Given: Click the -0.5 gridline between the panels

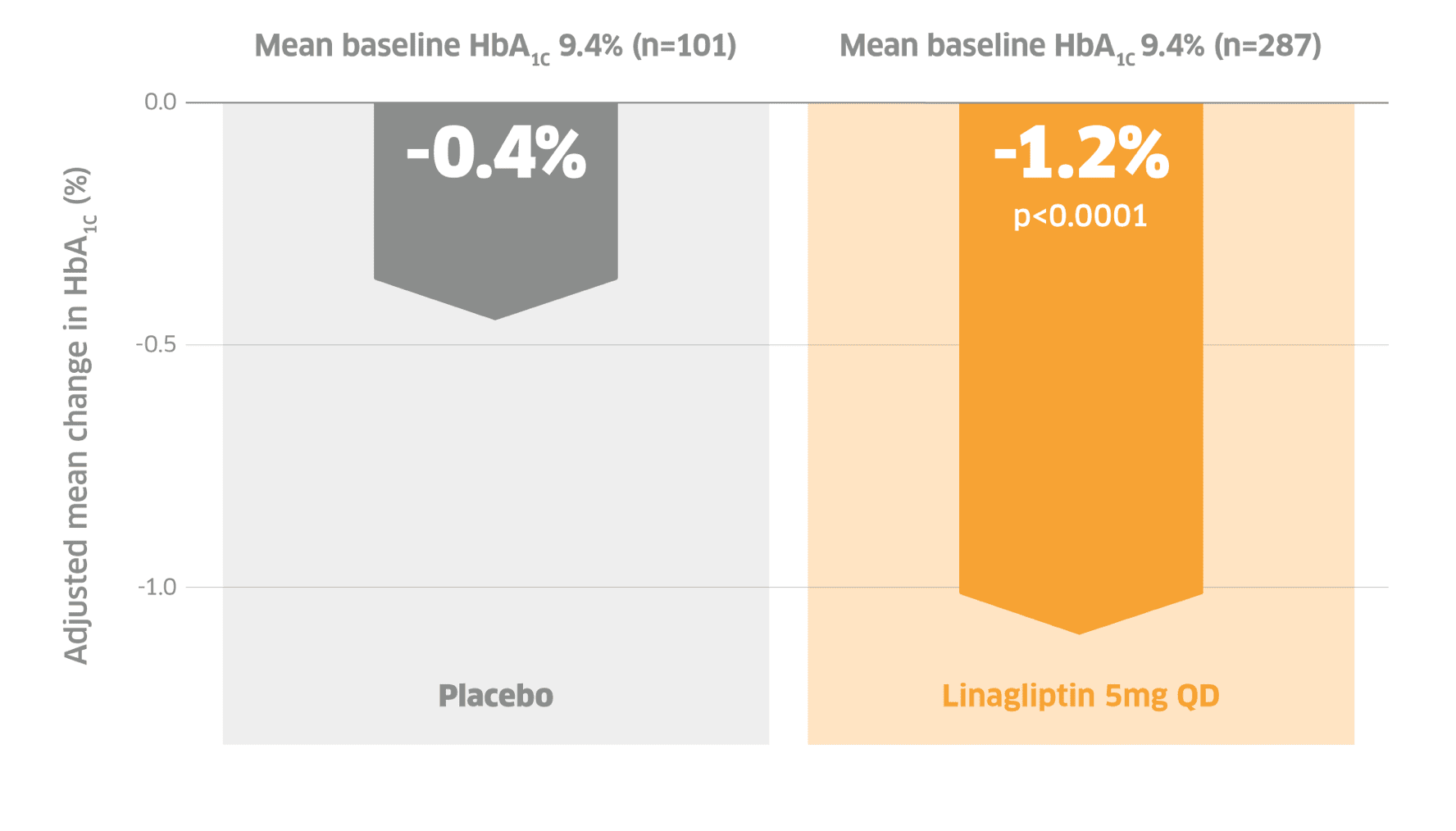Looking at the screenshot, I should click(789, 345).
